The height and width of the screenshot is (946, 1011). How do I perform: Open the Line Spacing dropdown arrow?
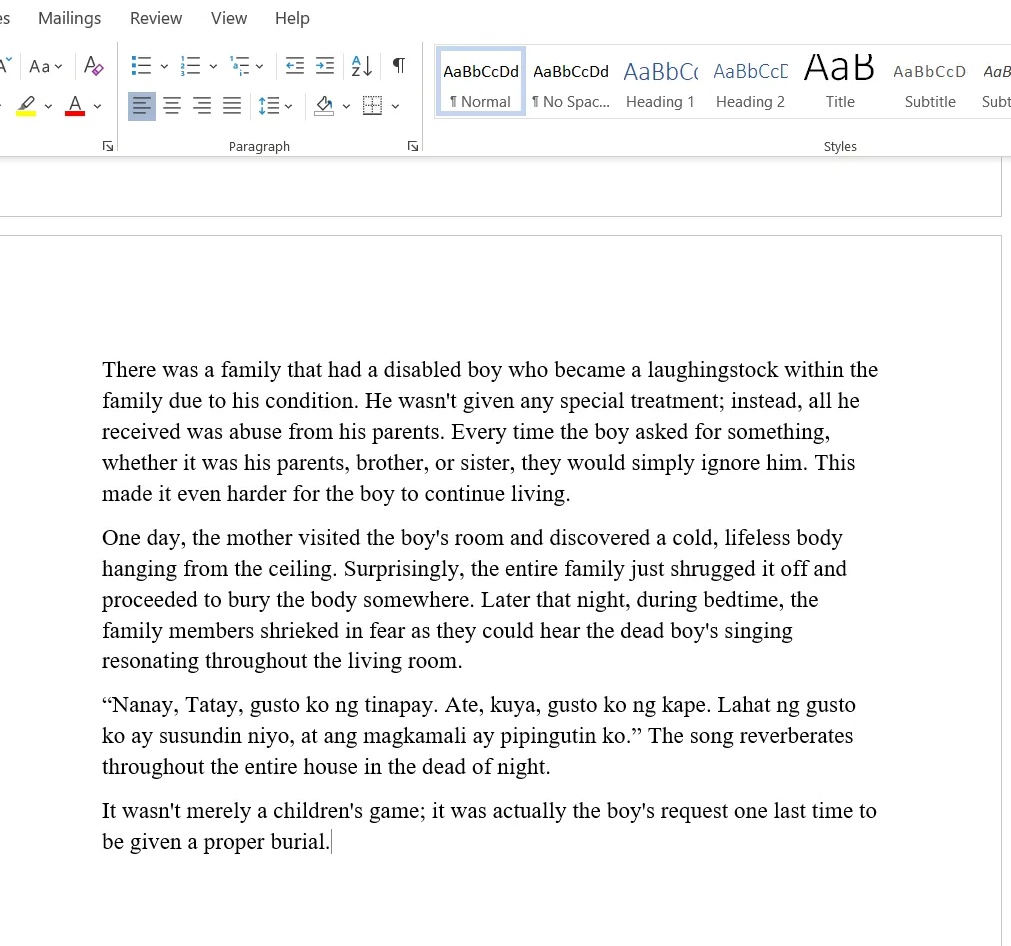[x=288, y=106]
